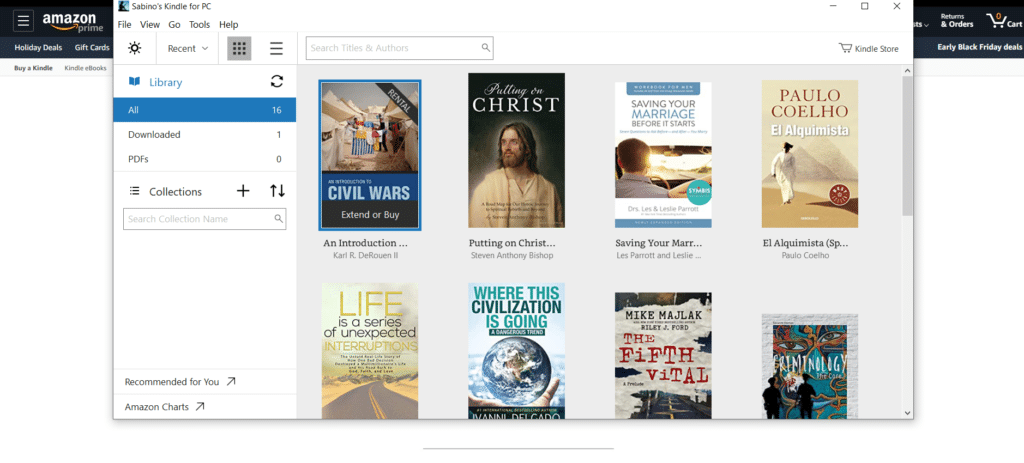Open the Tools menu
This screenshot has width=1024, height=463.
click(199, 25)
